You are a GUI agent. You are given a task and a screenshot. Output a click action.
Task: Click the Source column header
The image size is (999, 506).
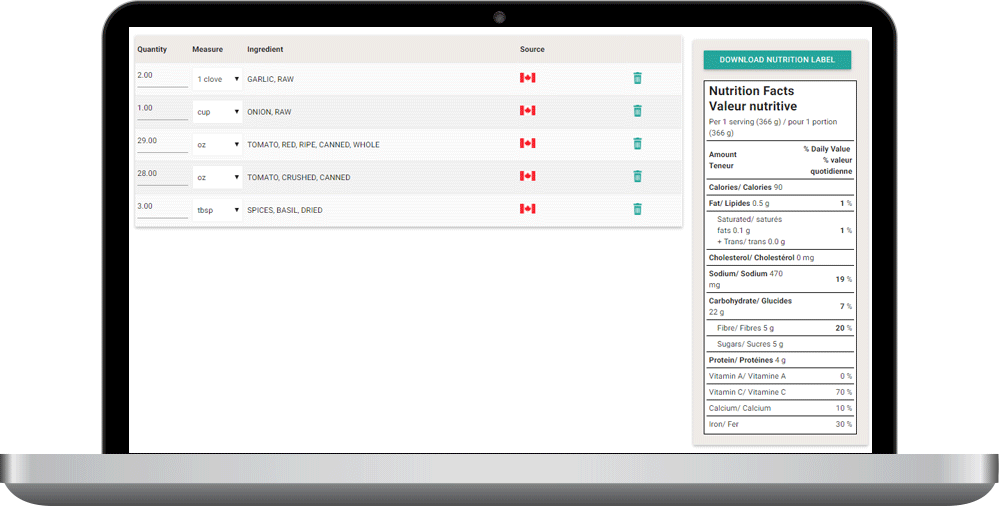[532, 49]
